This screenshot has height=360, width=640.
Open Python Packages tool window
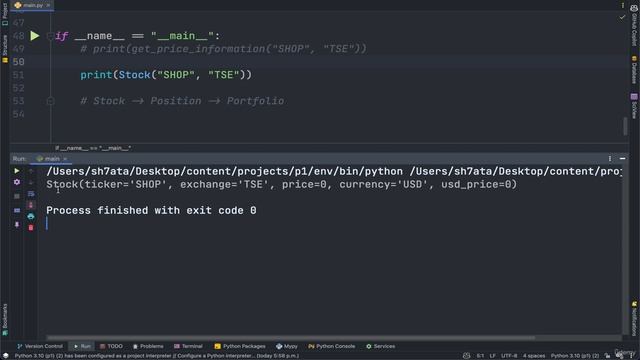pos(240,346)
